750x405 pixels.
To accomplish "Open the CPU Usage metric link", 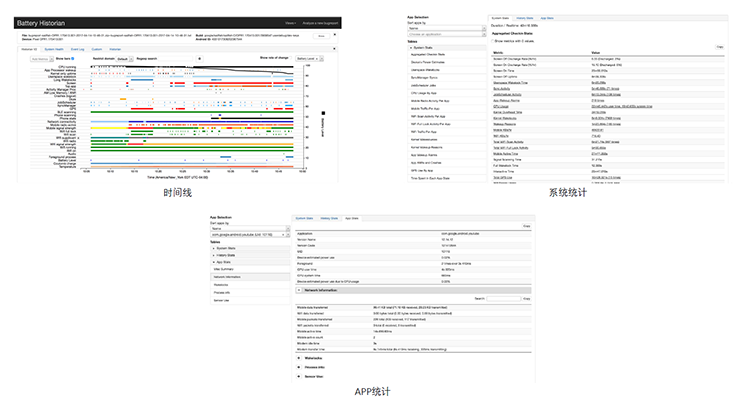I will pyautogui.click(x=501, y=107).
